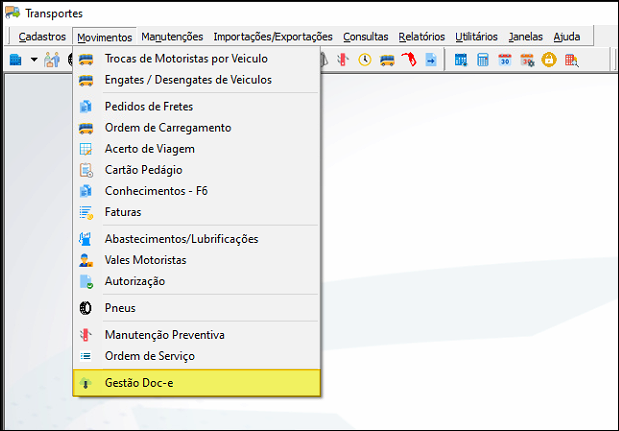Click the Conhecimentos document icon
This screenshot has width=619, height=431.
pos(86,191)
